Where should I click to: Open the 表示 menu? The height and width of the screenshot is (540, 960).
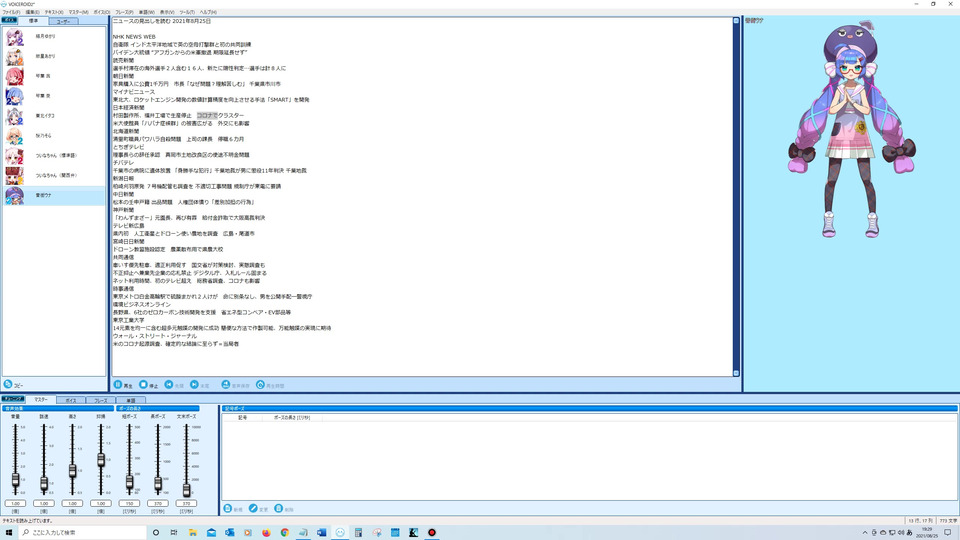click(x=167, y=12)
